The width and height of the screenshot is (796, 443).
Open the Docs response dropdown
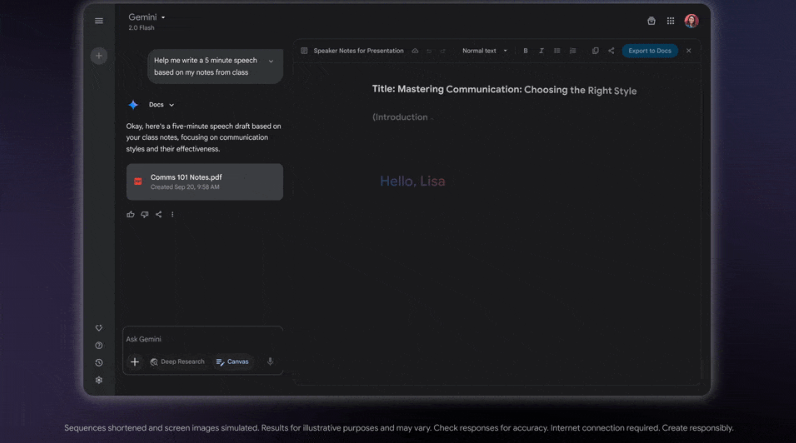(161, 105)
